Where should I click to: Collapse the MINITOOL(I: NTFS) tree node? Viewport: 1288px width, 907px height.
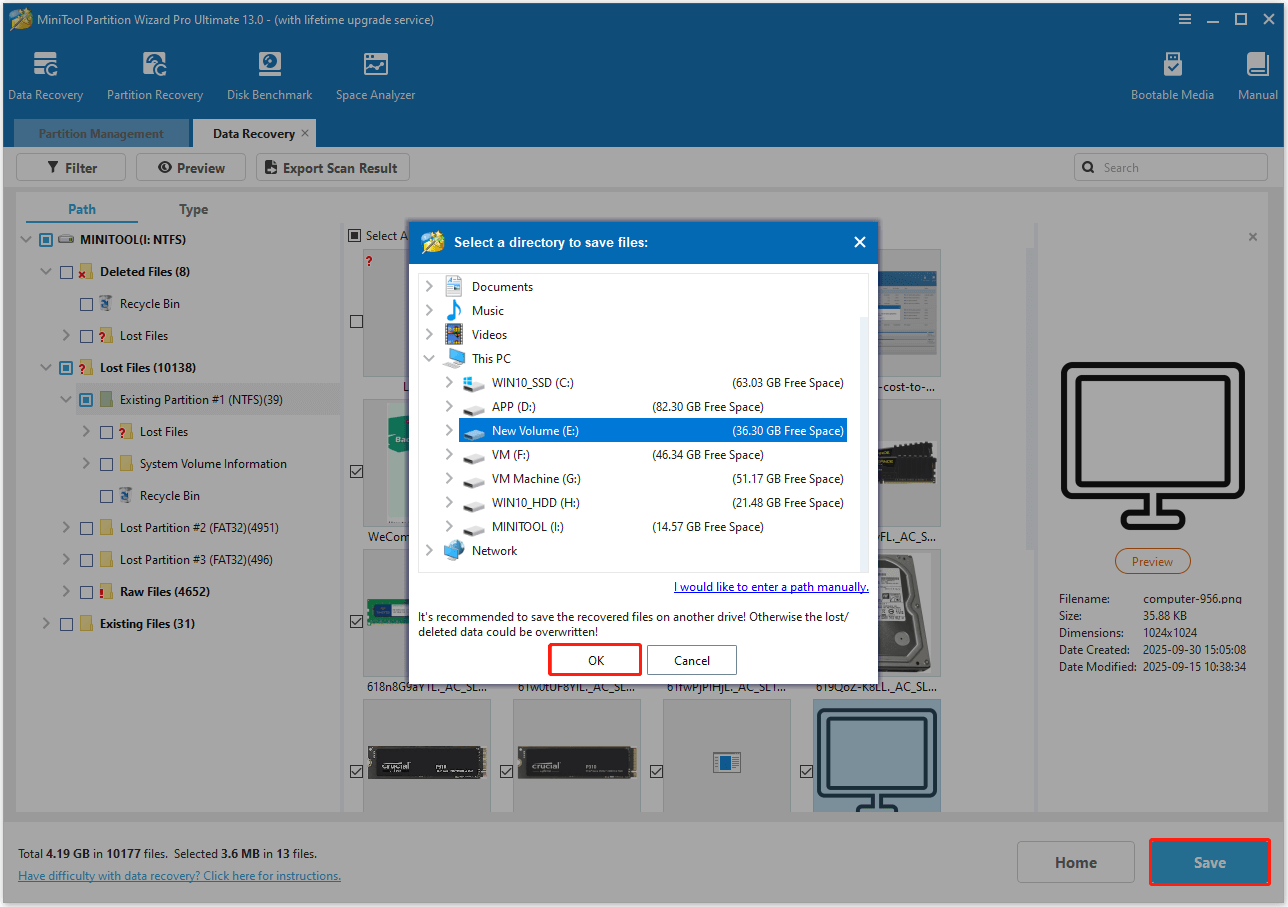coord(25,239)
